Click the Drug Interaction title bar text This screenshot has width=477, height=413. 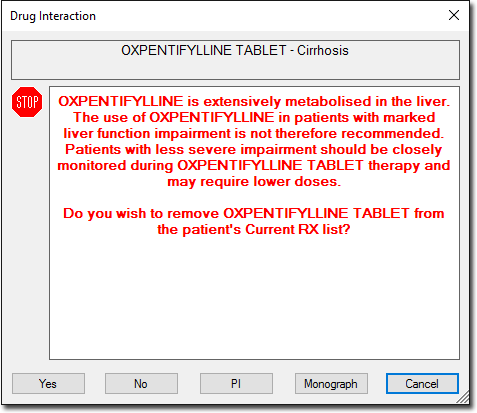pyautogui.click(x=53, y=16)
